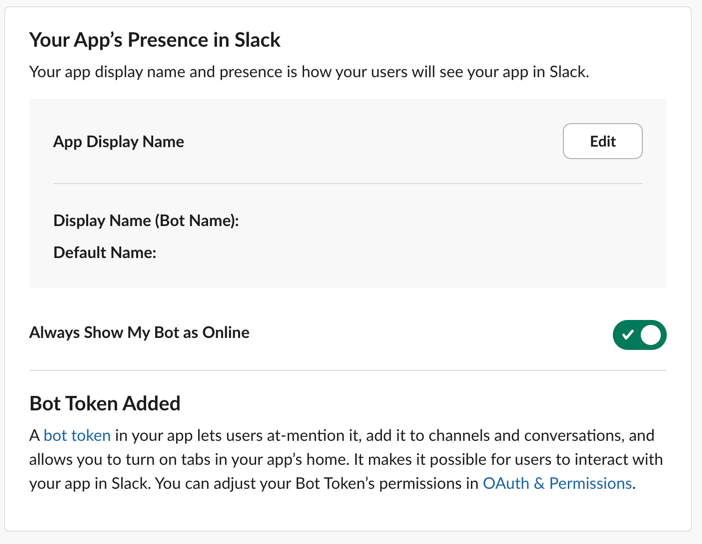Select the App Display Name label
The image size is (702, 544).
tap(118, 142)
